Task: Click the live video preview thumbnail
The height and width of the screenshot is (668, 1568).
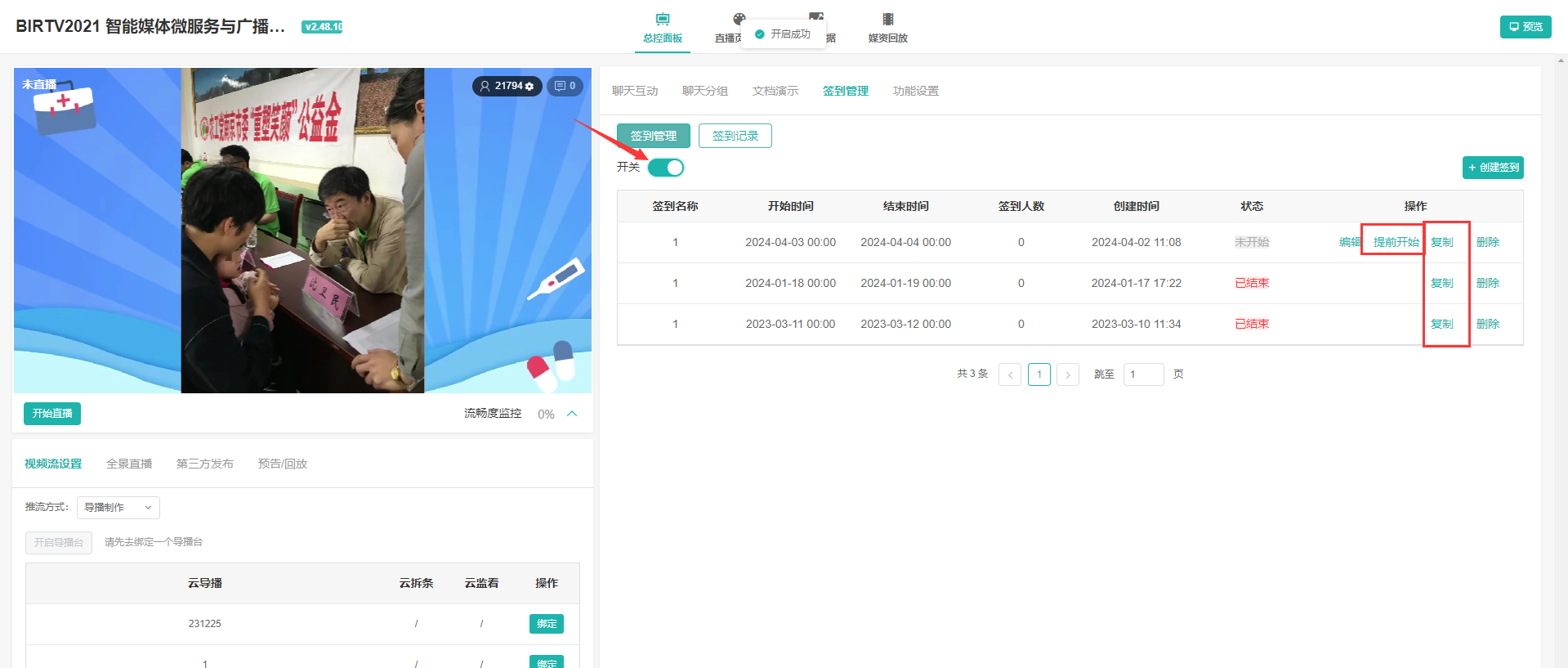Action: click(302, 231)
